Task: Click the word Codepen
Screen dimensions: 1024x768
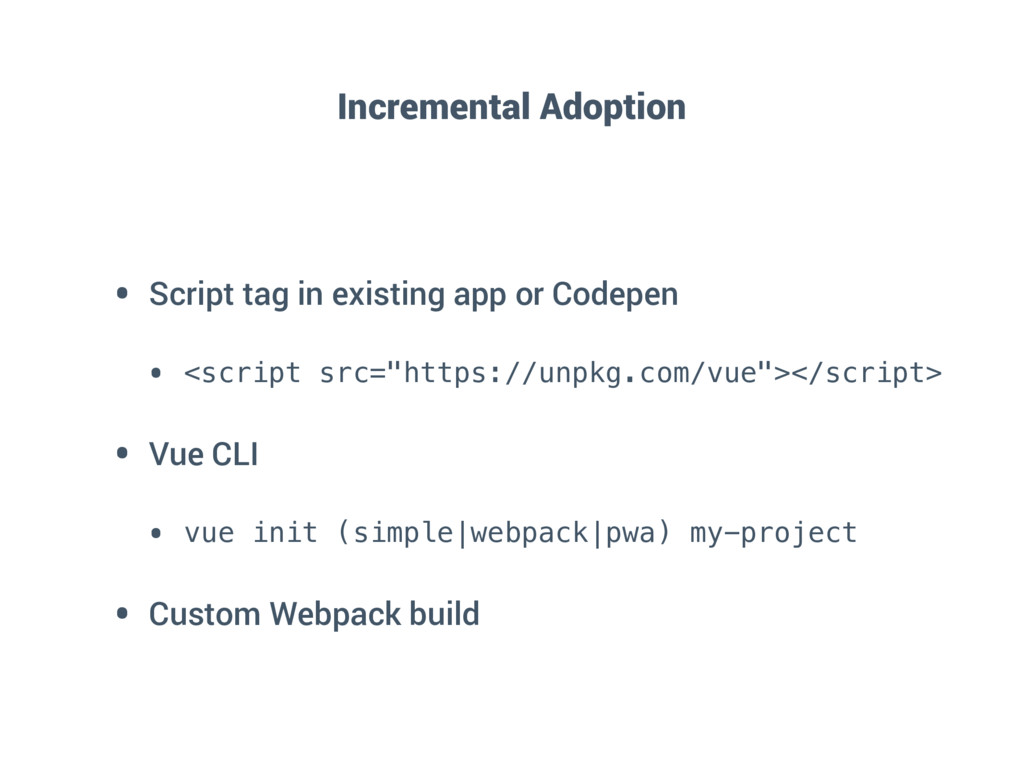Action: 615,295
